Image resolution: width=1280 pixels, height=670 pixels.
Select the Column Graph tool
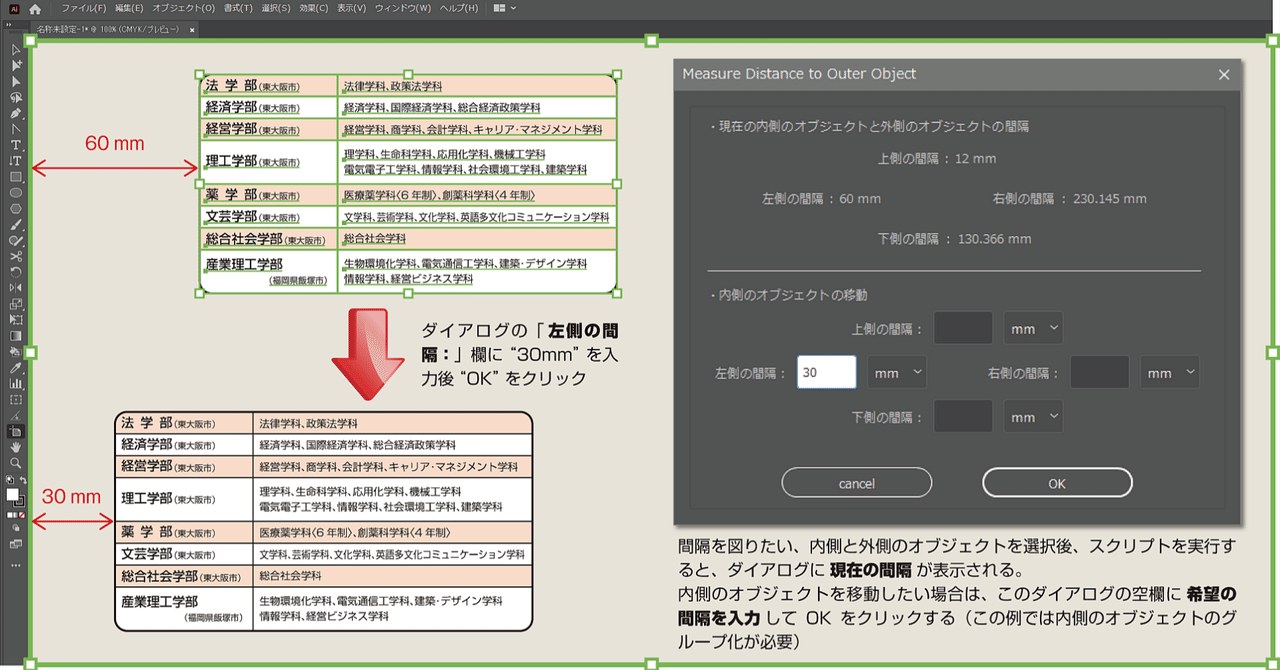pos(14,385)
